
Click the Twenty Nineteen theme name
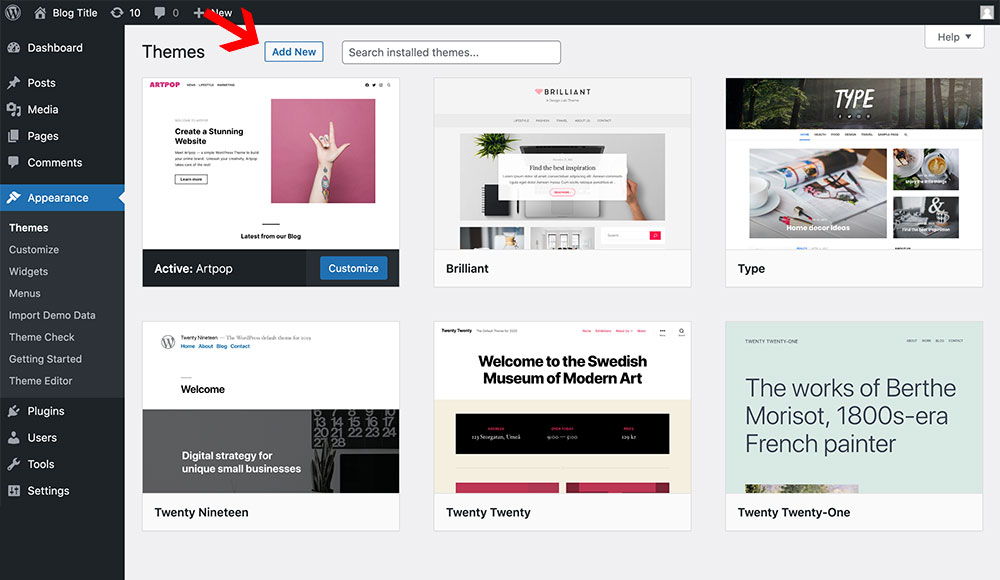tap(202, 512)
